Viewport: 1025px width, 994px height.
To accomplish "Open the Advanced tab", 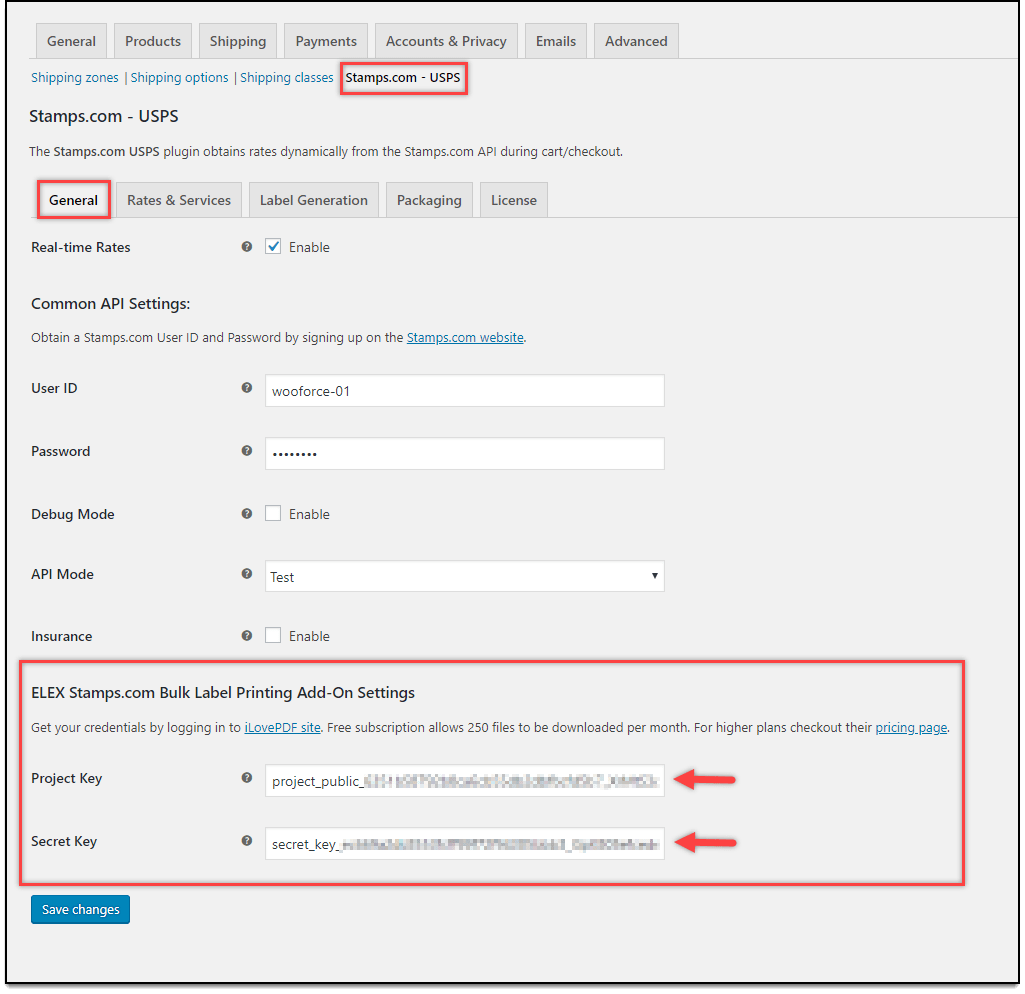I will 636,41.
